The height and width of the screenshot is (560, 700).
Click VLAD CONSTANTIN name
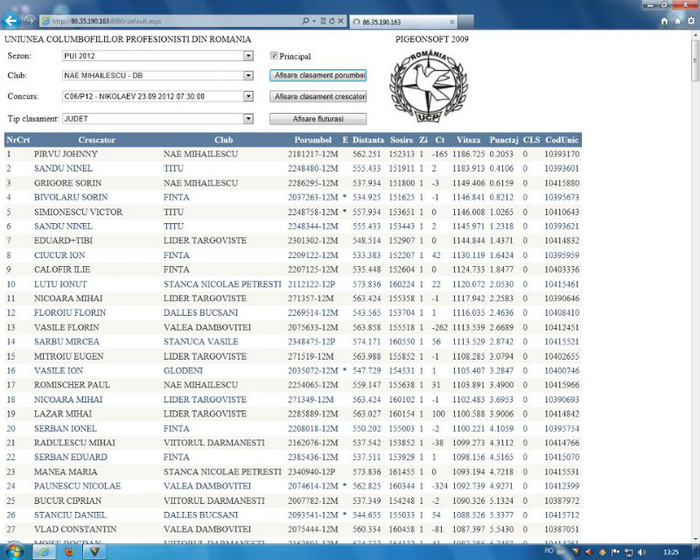click(x=75, y=529)
